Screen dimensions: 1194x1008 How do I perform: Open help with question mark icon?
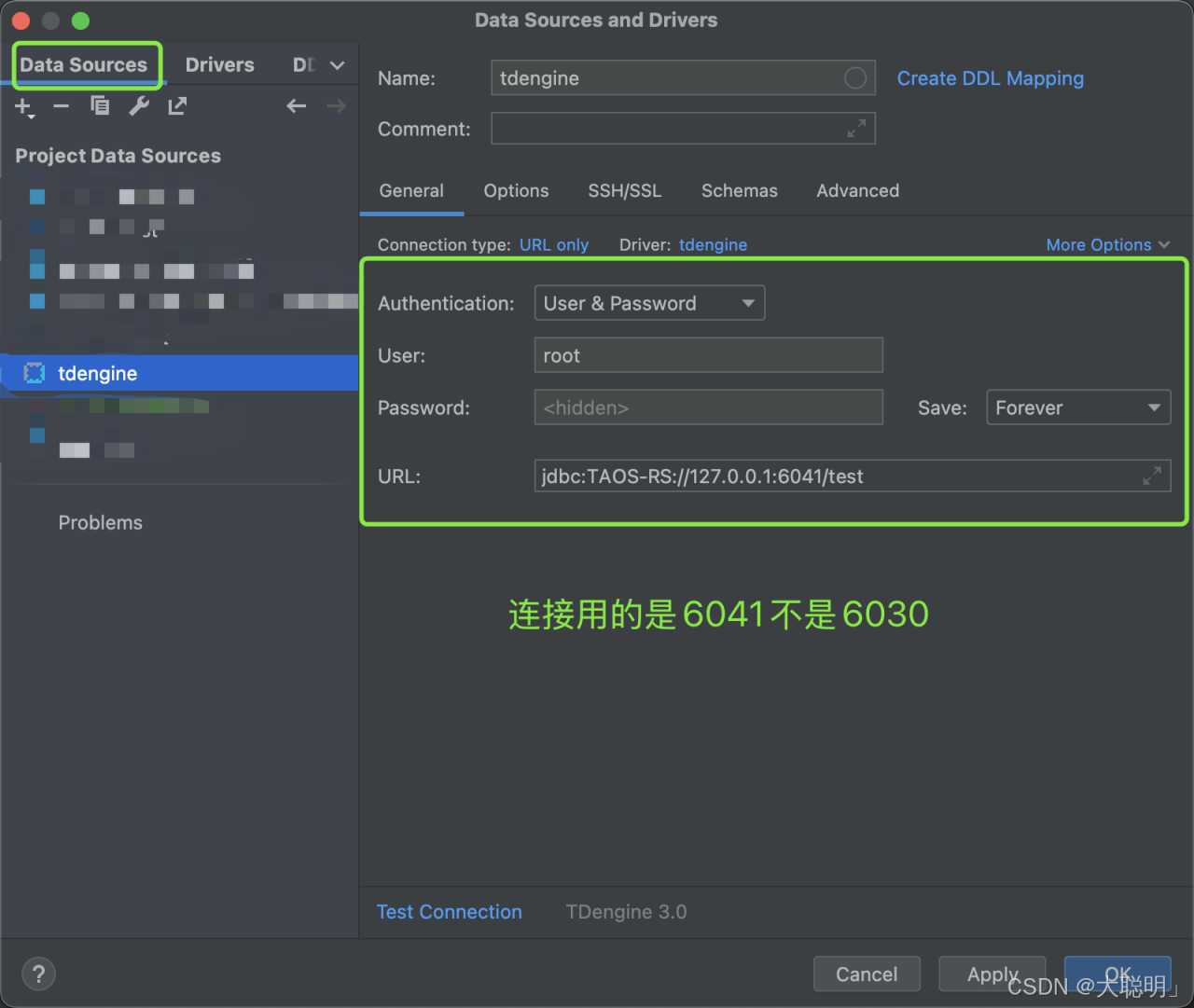[x=38, y=974]
